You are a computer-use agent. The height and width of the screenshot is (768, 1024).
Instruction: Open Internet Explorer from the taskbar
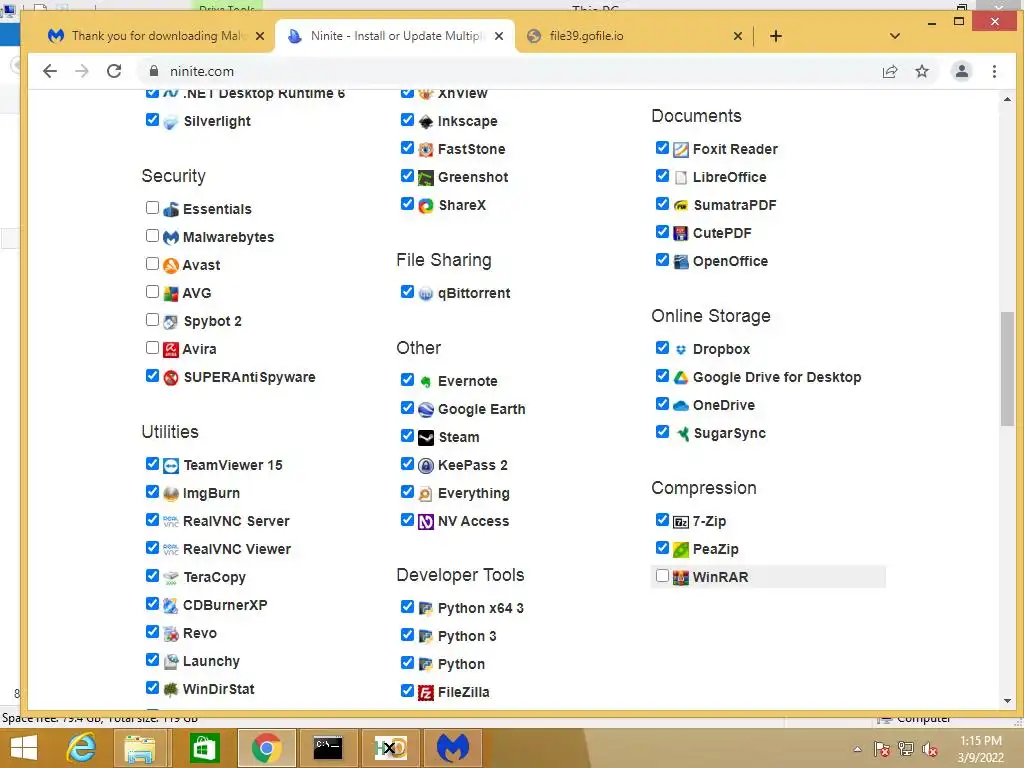[81, 748]
